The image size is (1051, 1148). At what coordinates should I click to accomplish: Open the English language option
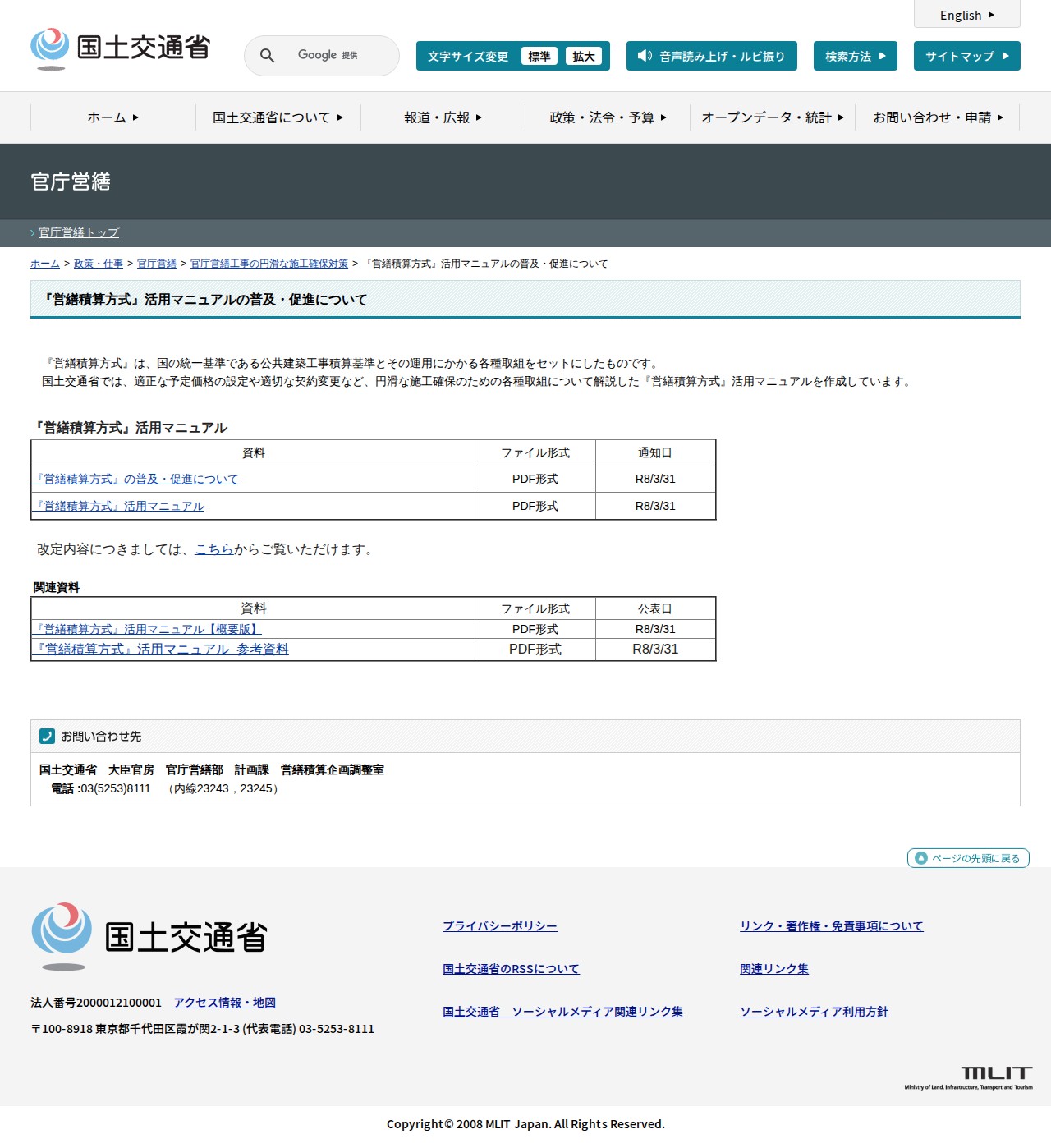[x=967, y=15]
